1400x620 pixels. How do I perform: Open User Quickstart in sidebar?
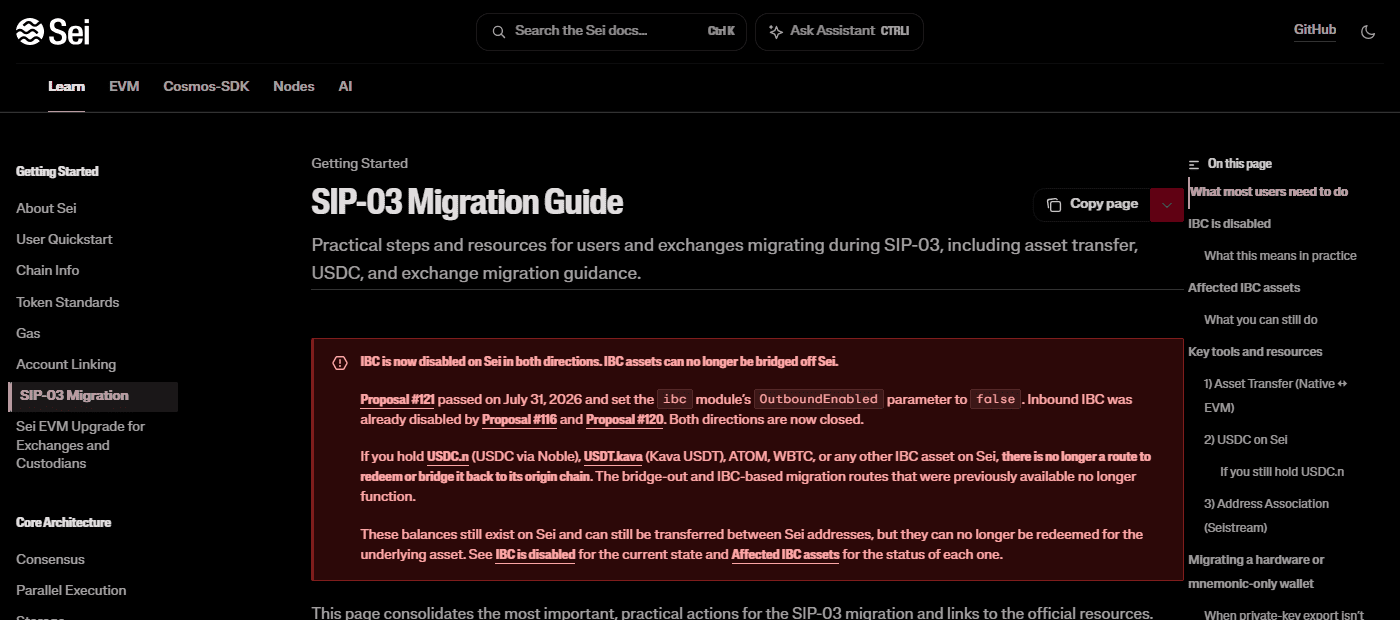[64, 240]
